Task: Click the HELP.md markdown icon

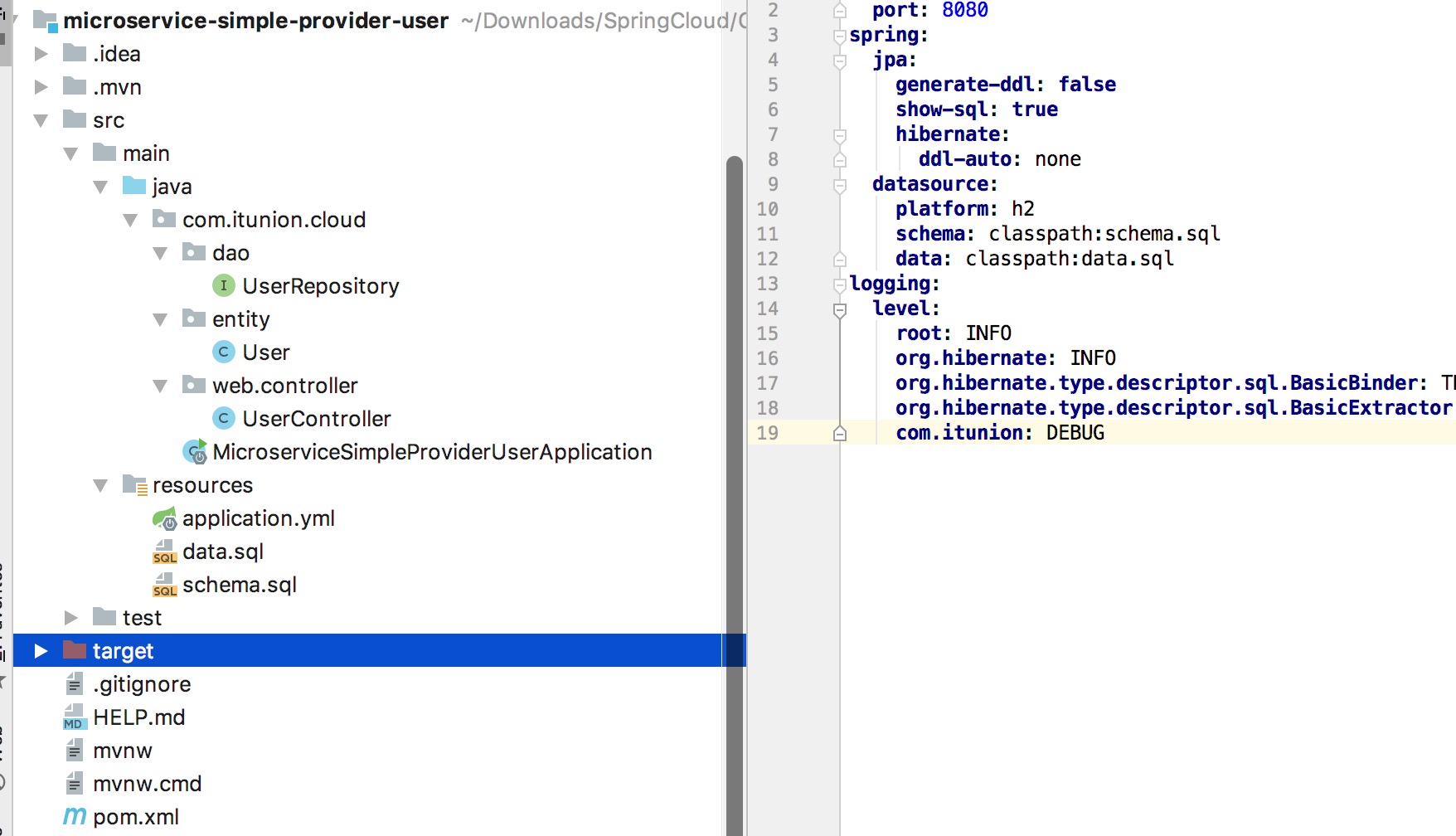Action: click(x=75, y=717)
